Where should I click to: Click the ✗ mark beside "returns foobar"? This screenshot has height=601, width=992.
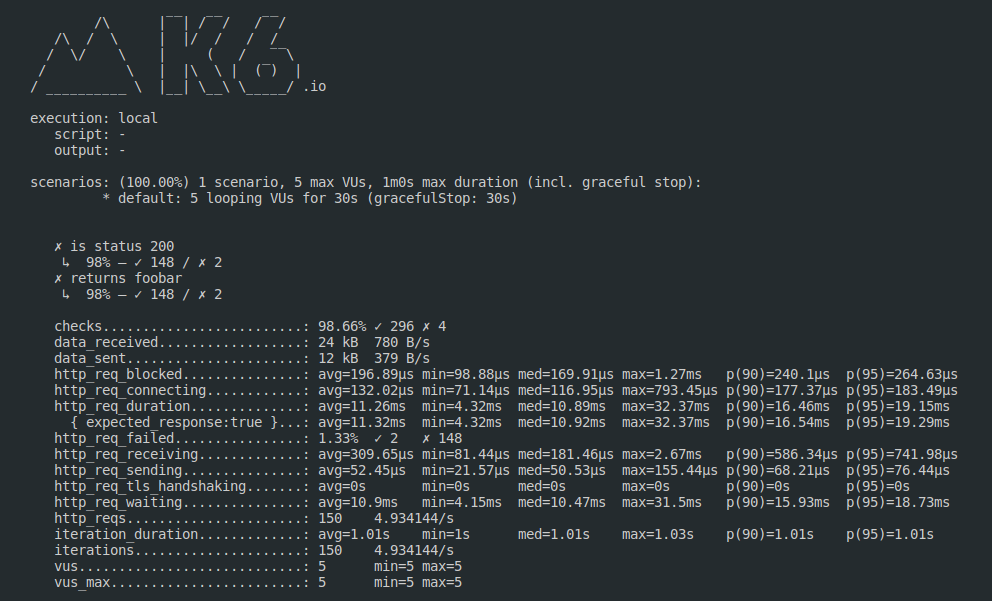pos(59,278)
